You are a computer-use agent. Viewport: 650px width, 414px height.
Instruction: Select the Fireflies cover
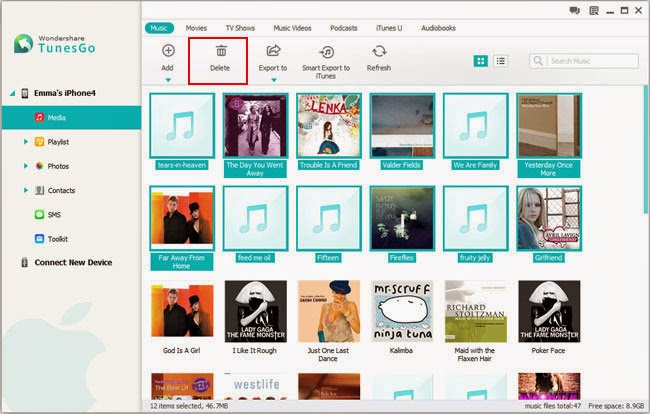[x=402, y=218]
